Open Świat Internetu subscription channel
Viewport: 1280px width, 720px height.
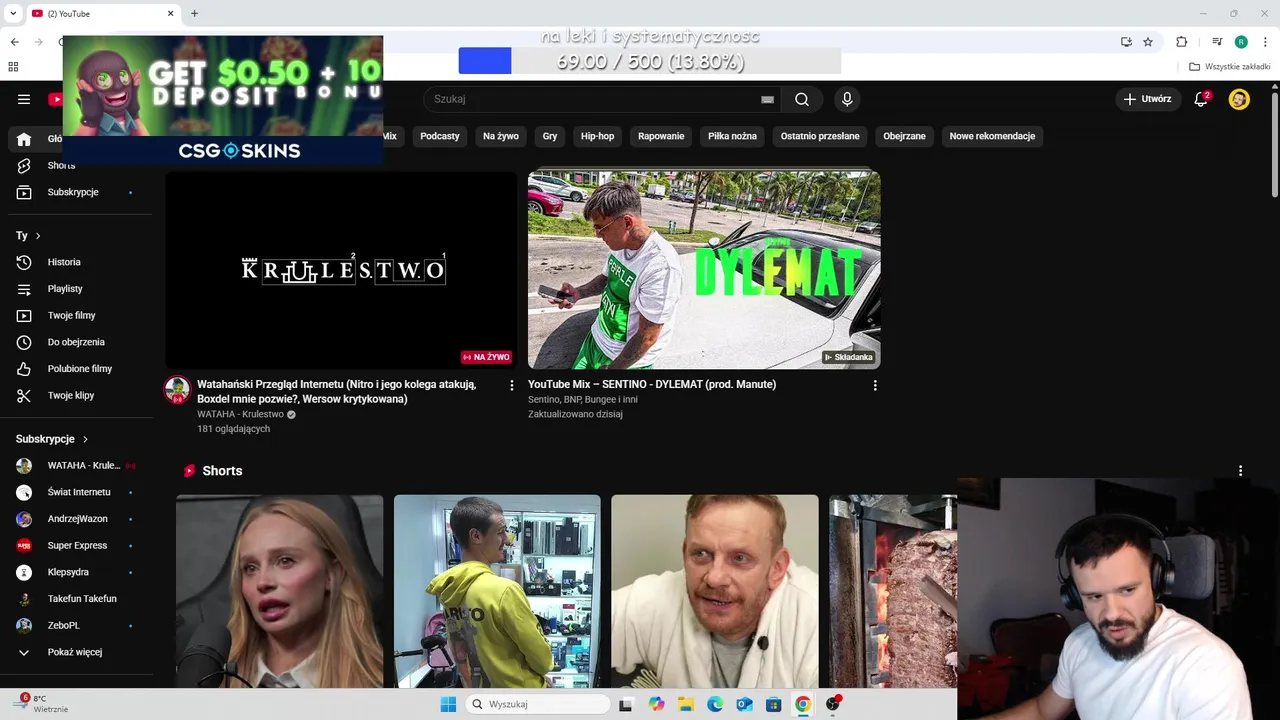point(80,492)
